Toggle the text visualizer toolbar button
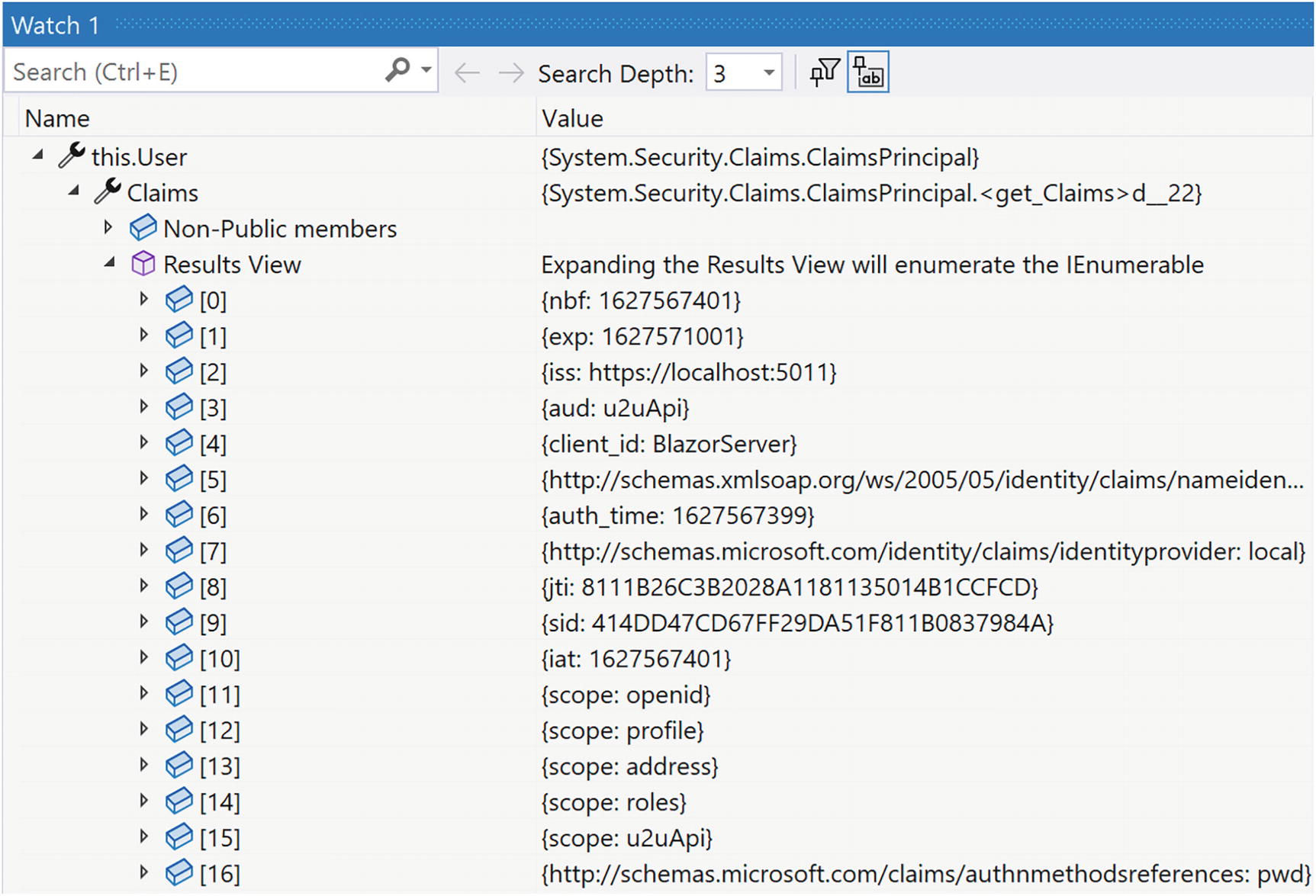Screen dimensions: 1316x896 [x=868, y=72]
